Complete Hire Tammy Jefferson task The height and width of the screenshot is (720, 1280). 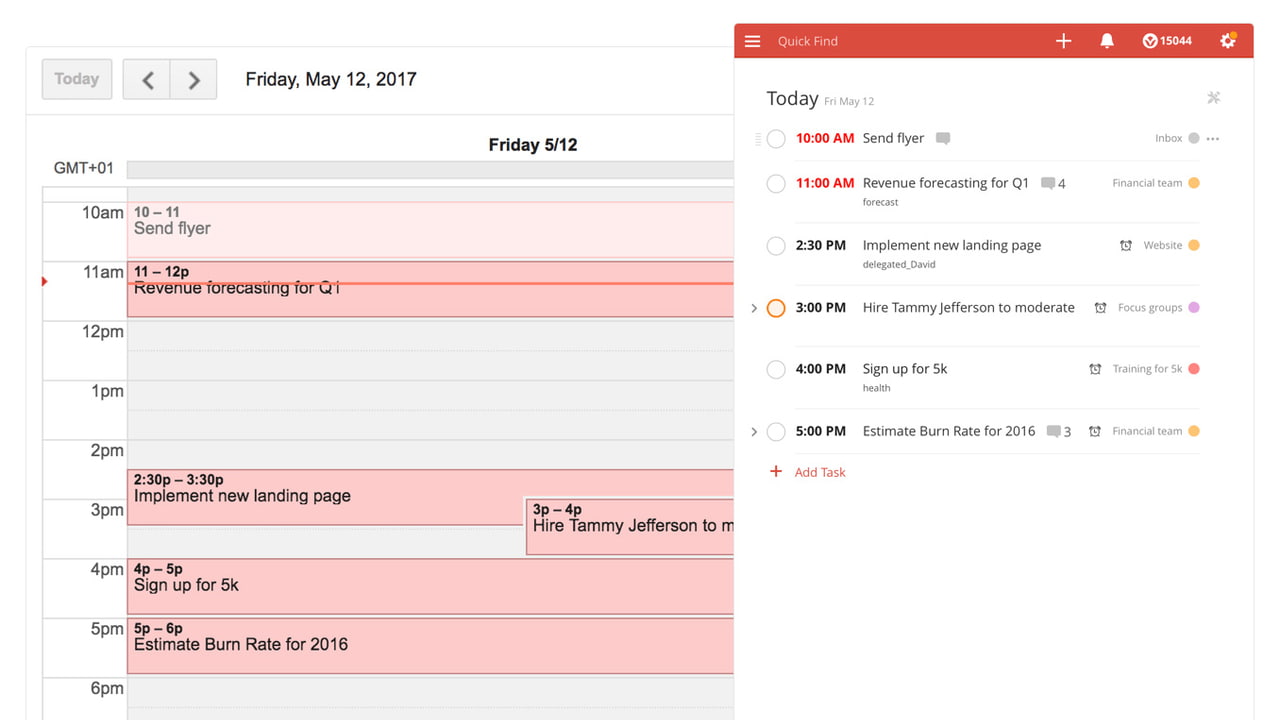tap(776, 308)
